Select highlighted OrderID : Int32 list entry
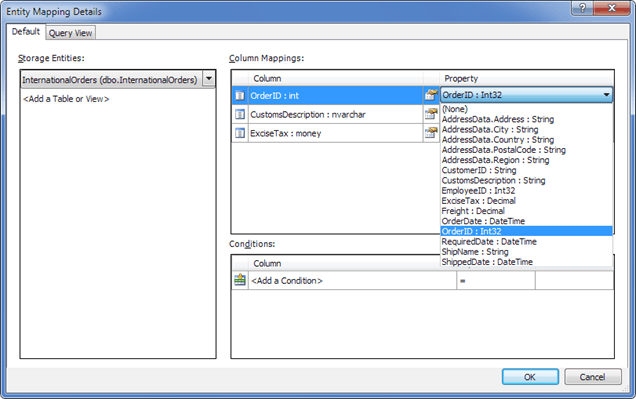The width and height of the screenshot is (636, 399). [x=526, y=231]
